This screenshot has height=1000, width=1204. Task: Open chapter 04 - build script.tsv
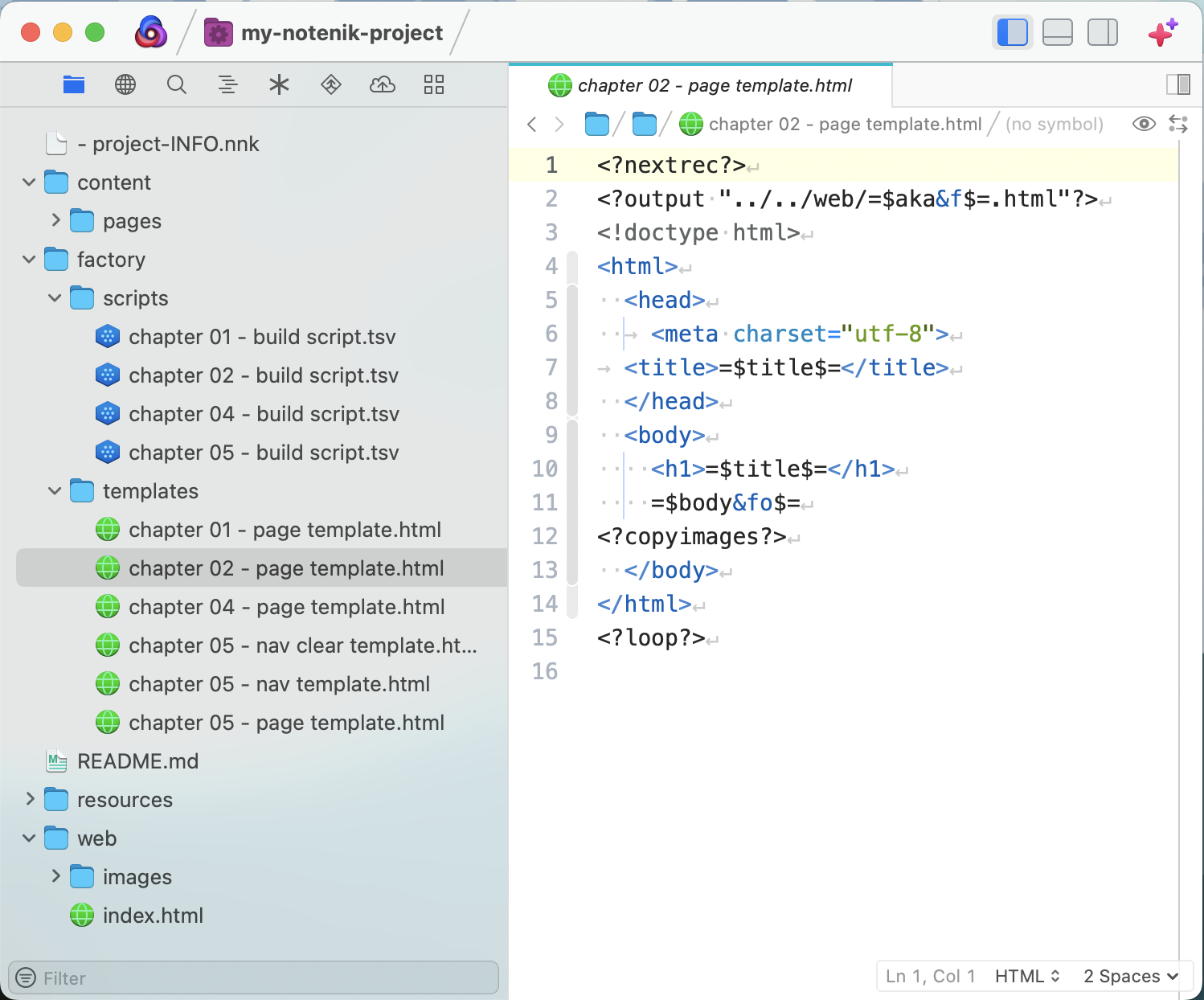tap(264, 414)
